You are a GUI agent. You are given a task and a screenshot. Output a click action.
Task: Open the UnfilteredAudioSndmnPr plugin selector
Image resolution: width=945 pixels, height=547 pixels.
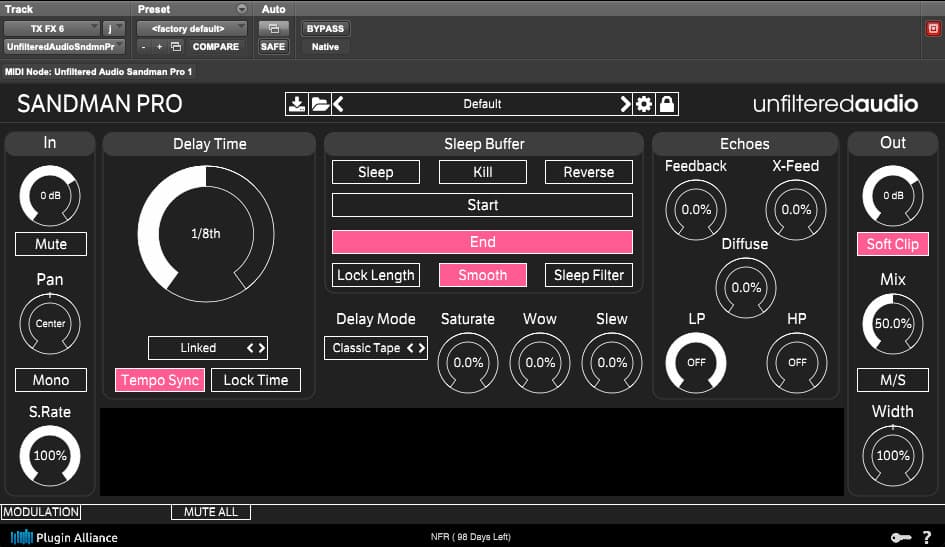(x=64, y=46)
